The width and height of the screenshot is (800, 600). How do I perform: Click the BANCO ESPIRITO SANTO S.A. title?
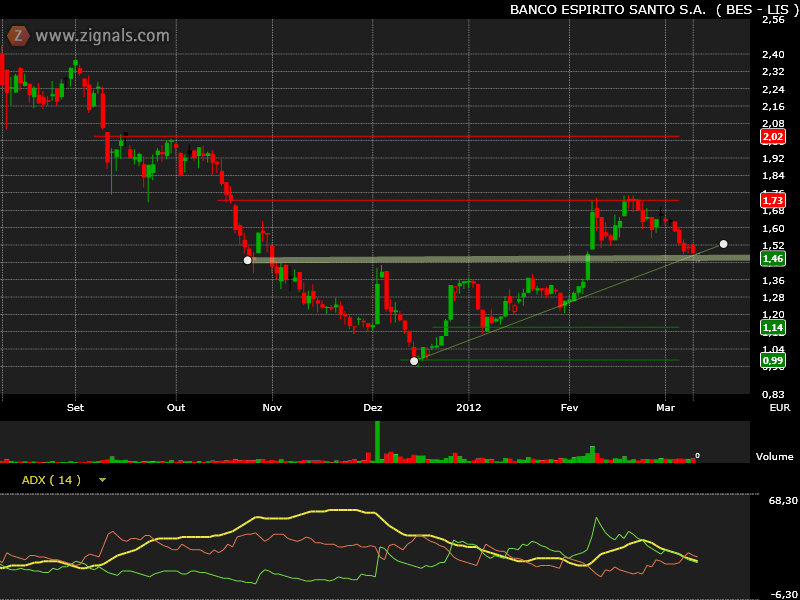coord(608,10)
